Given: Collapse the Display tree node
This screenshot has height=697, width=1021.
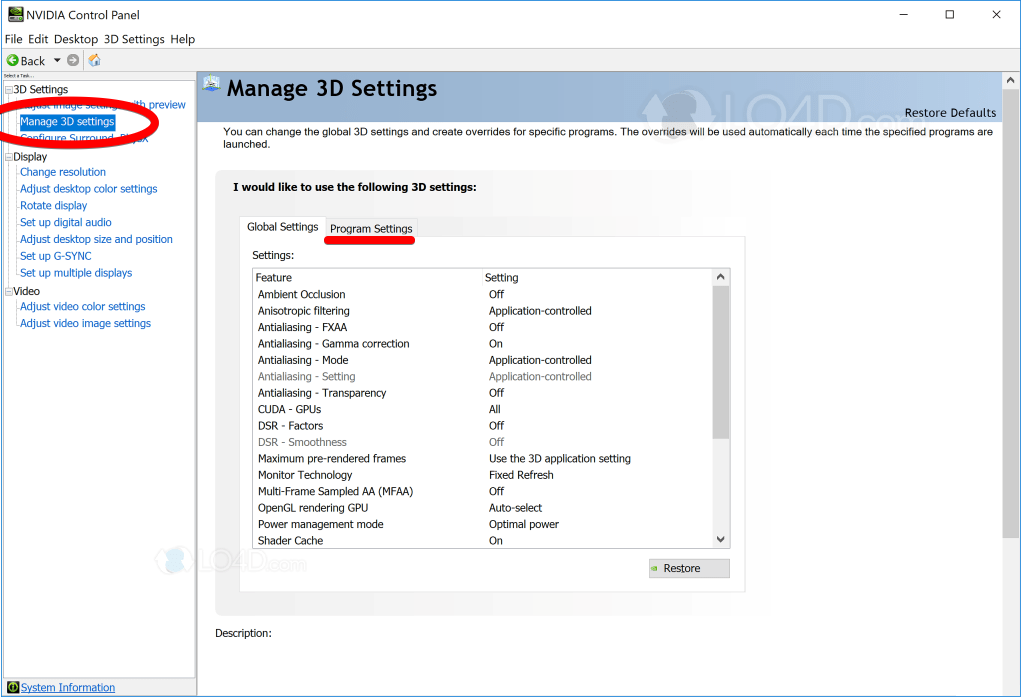Looking at the screenshot, I should click(x=8, y=157).
